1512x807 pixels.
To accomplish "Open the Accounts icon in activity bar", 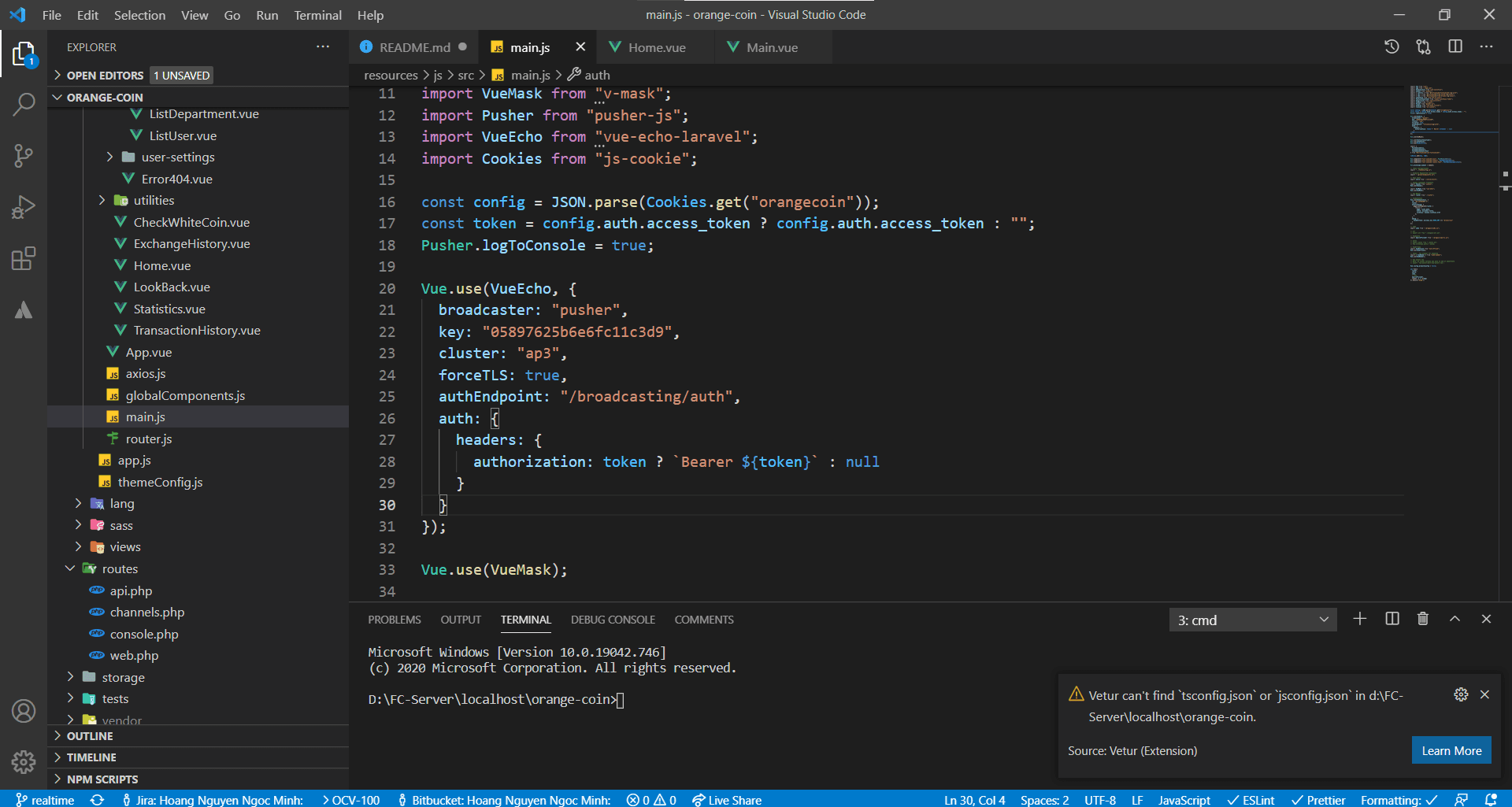I will pos(24,711).
